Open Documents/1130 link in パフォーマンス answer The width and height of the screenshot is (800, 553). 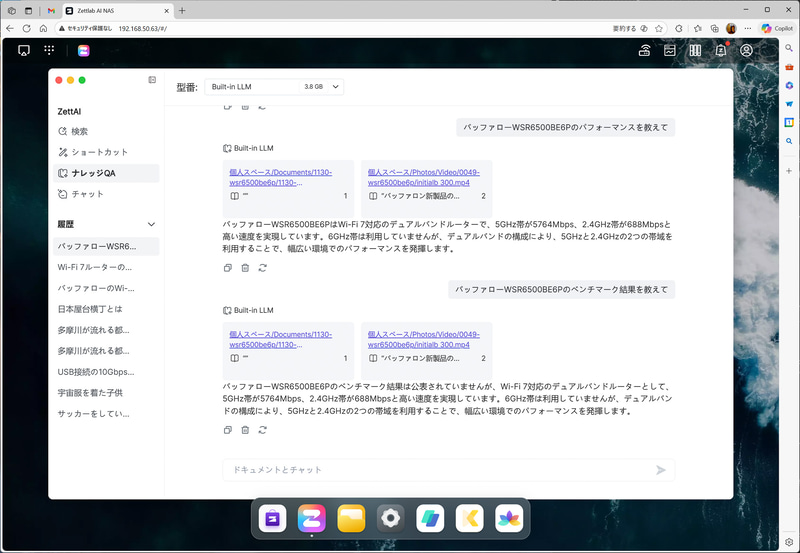(281, 178)
